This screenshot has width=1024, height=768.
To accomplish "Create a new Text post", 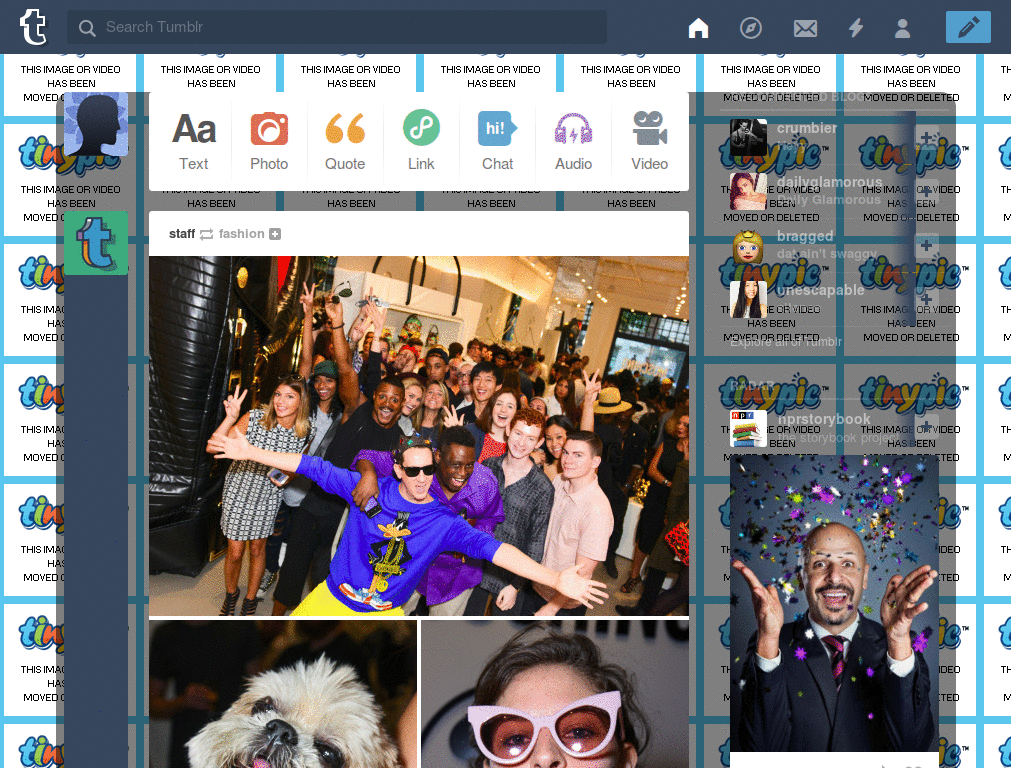I will click(194, 142).
